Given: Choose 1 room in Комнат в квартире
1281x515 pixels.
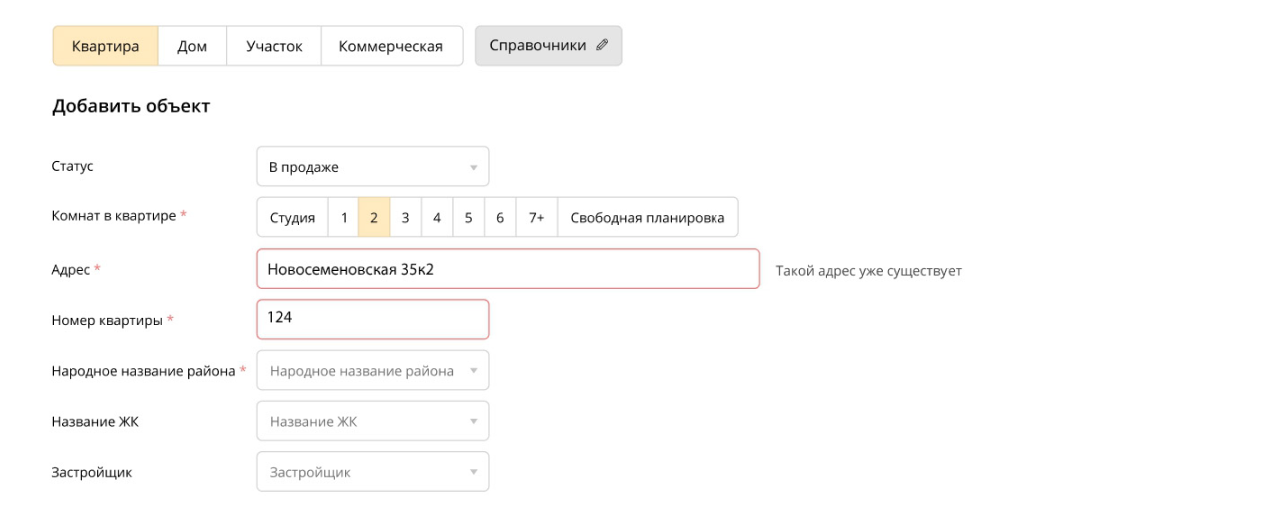Looking at the screenshot, I should point(343,218).
